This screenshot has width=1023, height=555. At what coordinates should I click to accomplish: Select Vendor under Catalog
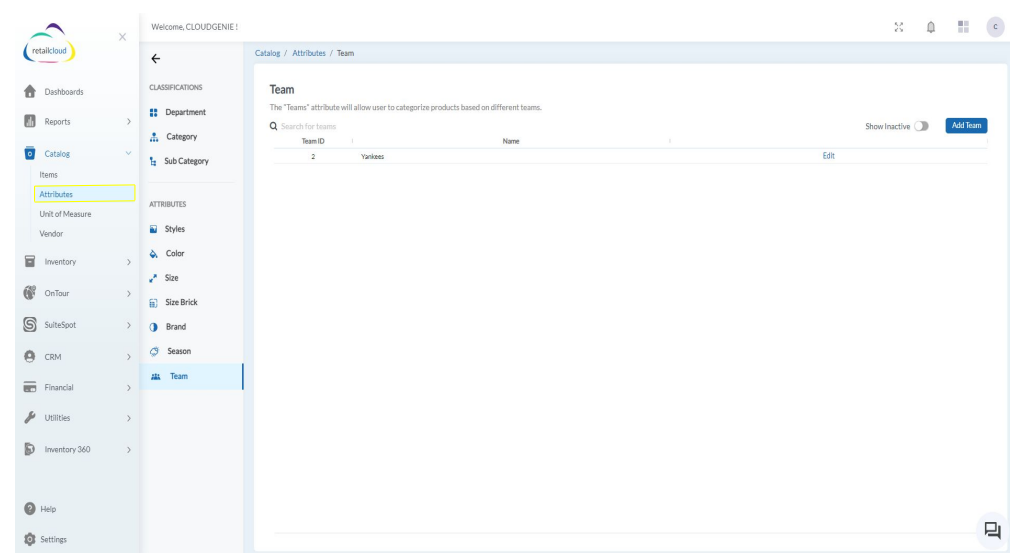(51, 233)
